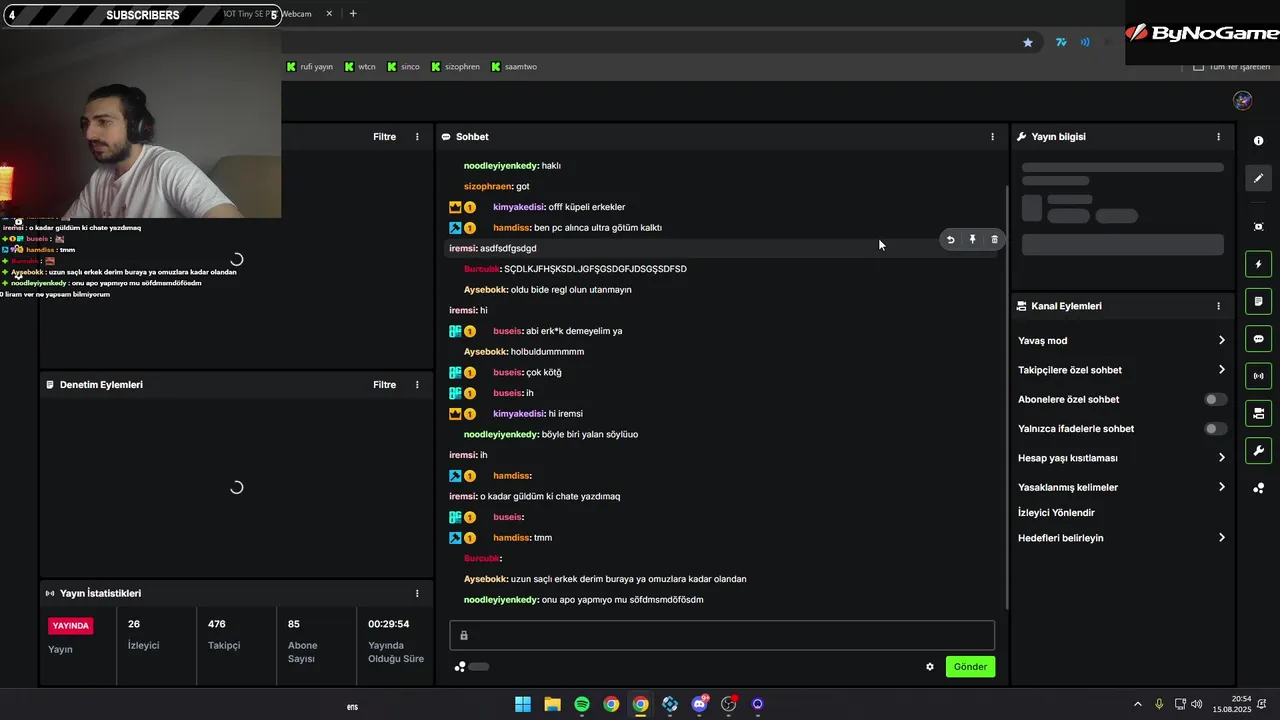Click the note page icon in right sidebar
Screen dimensions: 1280x720
pos(1258,301)
